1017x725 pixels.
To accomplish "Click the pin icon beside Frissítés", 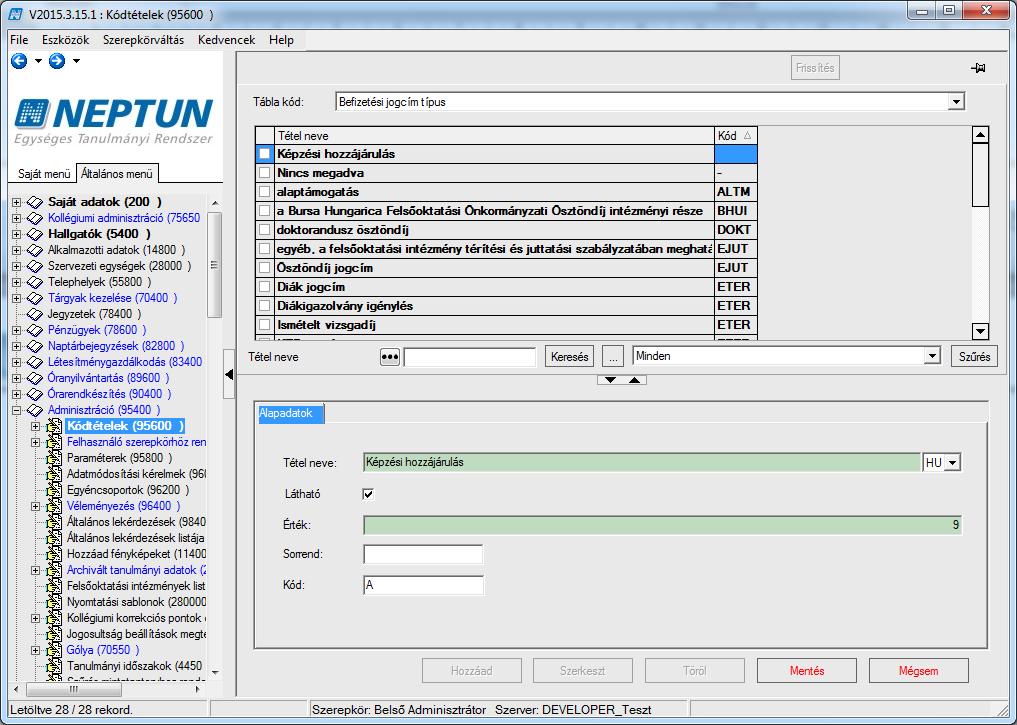I will tap(978, 67).
